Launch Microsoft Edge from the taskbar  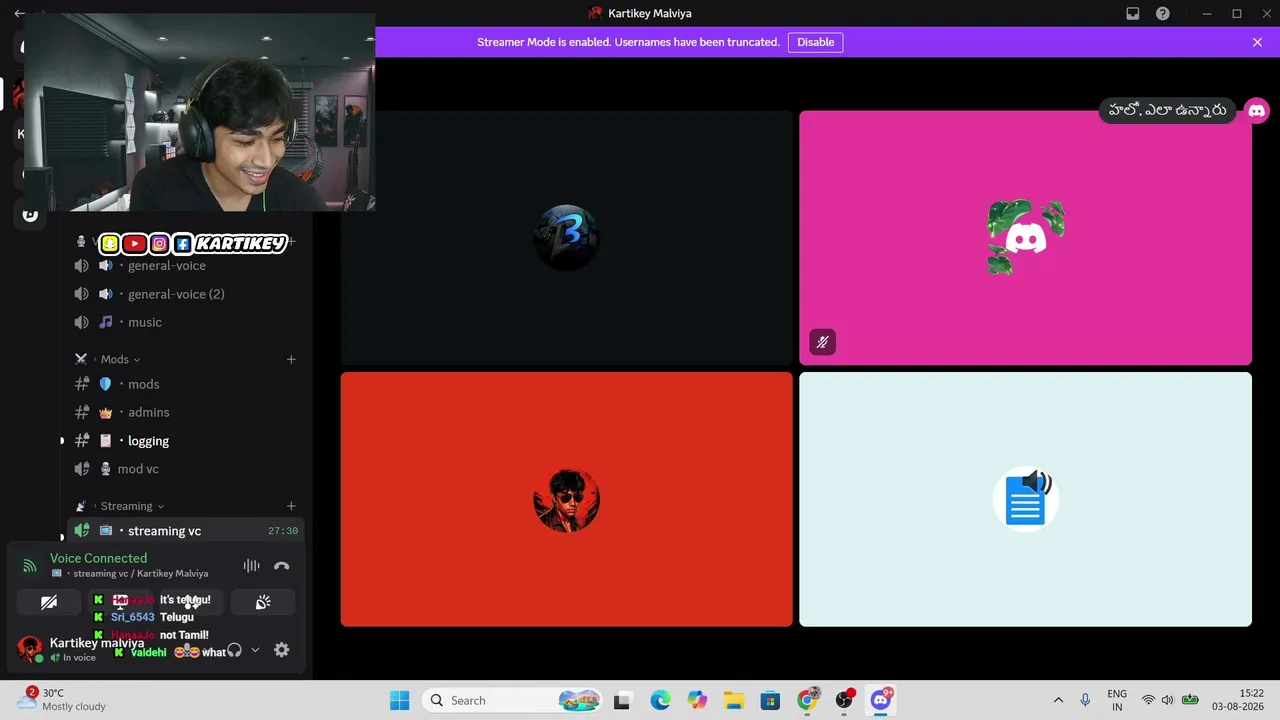(660, 700)
